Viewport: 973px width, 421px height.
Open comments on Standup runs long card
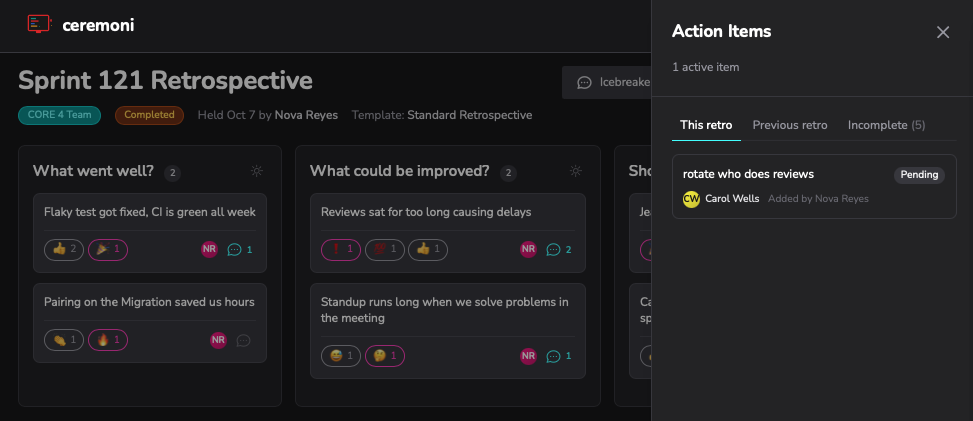point(558,356)
